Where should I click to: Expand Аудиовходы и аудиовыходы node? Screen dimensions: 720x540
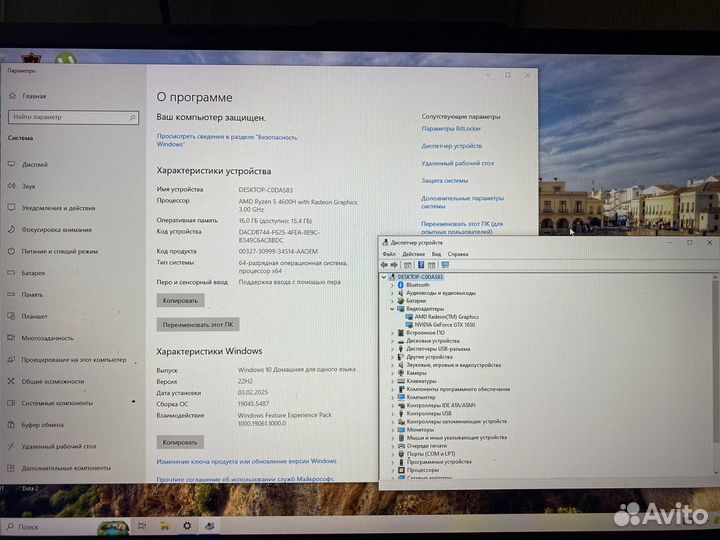coord(392,293)
